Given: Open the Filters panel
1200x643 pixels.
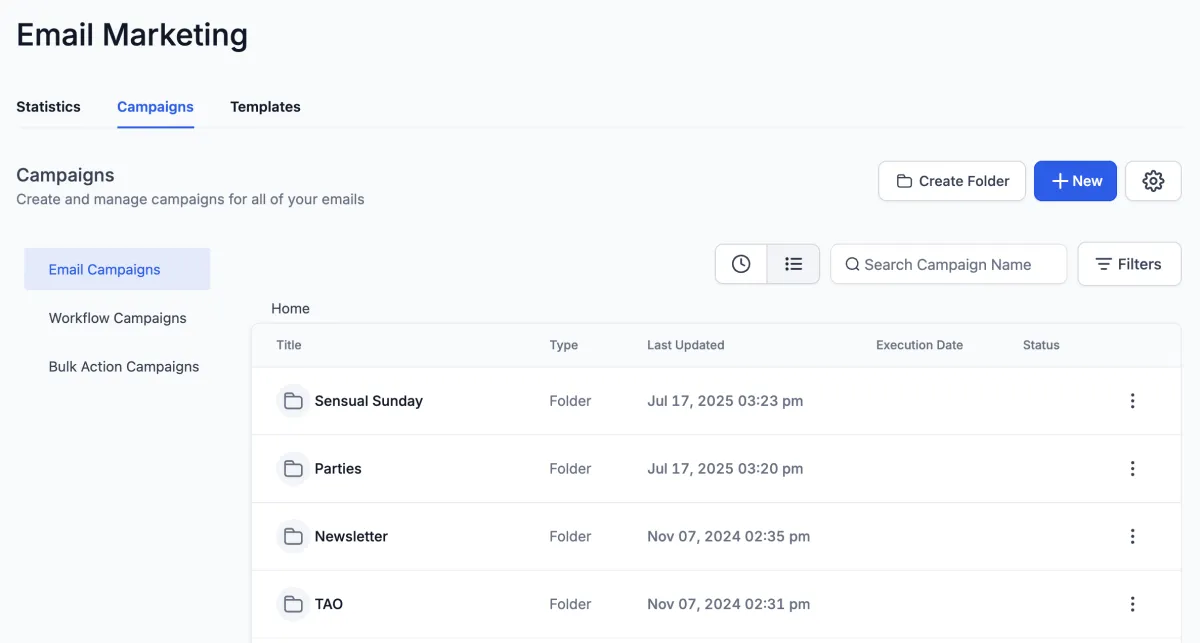Looking at the screenshot, I should (x=1129, y=264).
